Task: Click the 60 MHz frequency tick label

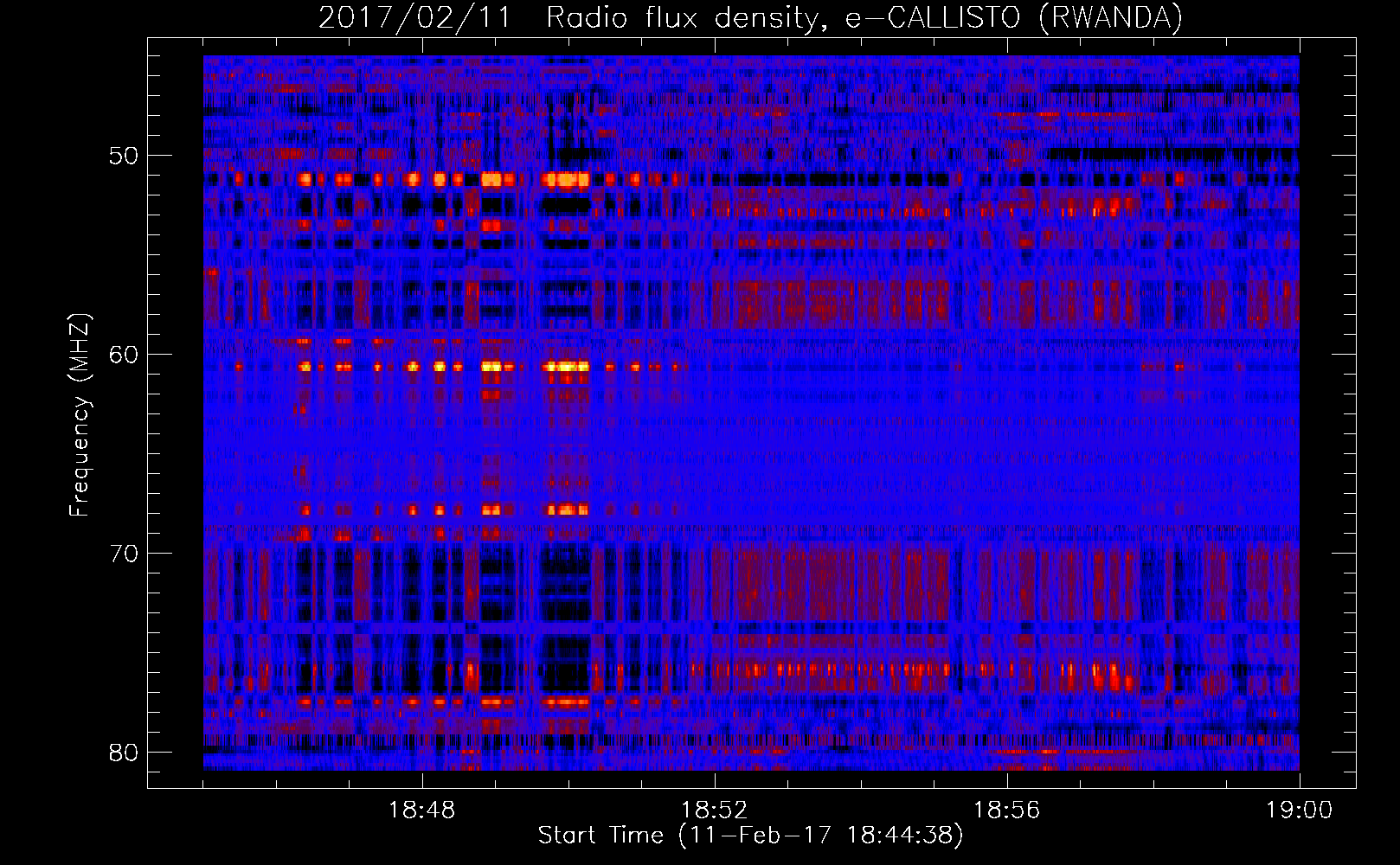Action: pos(124,355)
